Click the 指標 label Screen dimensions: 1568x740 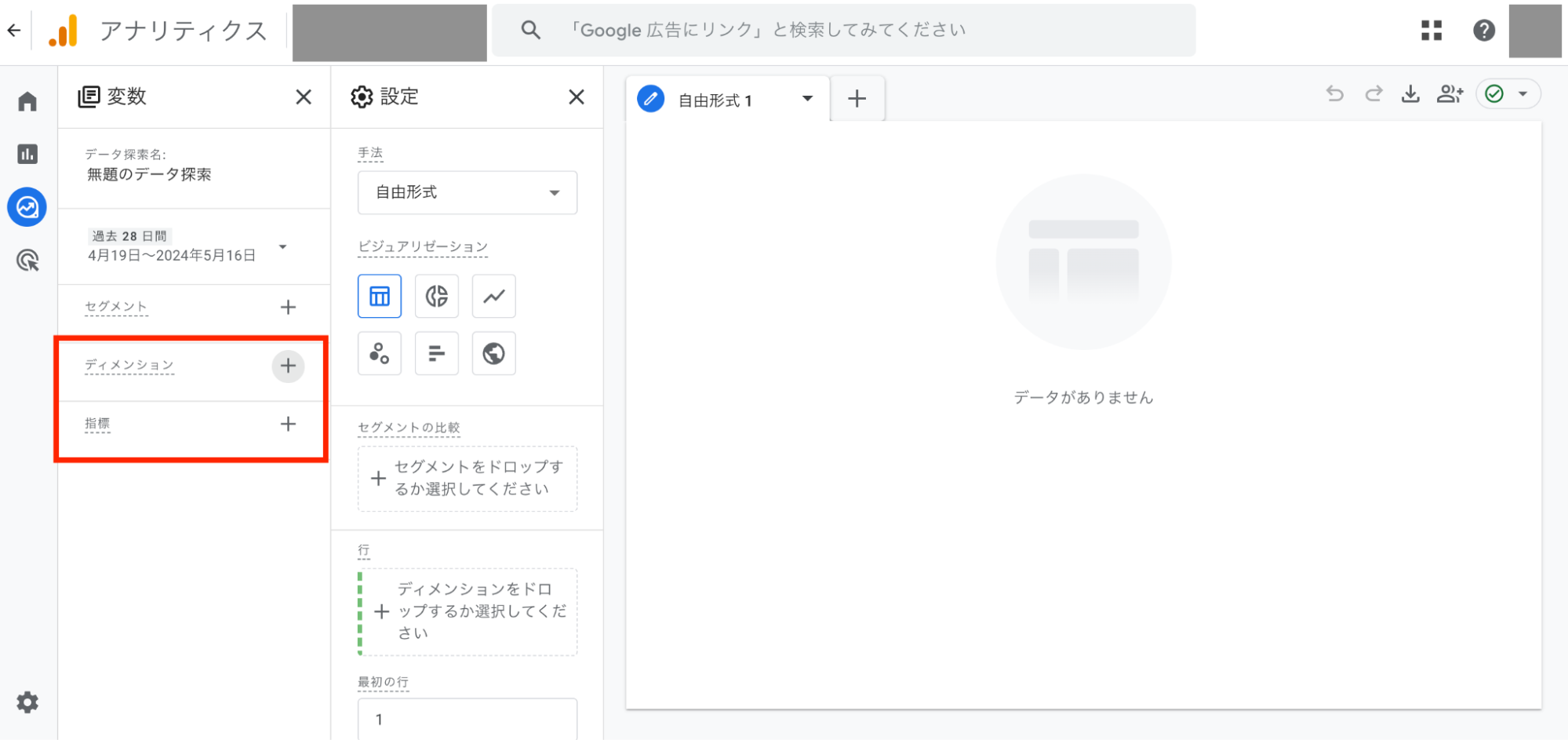(97, 424)
